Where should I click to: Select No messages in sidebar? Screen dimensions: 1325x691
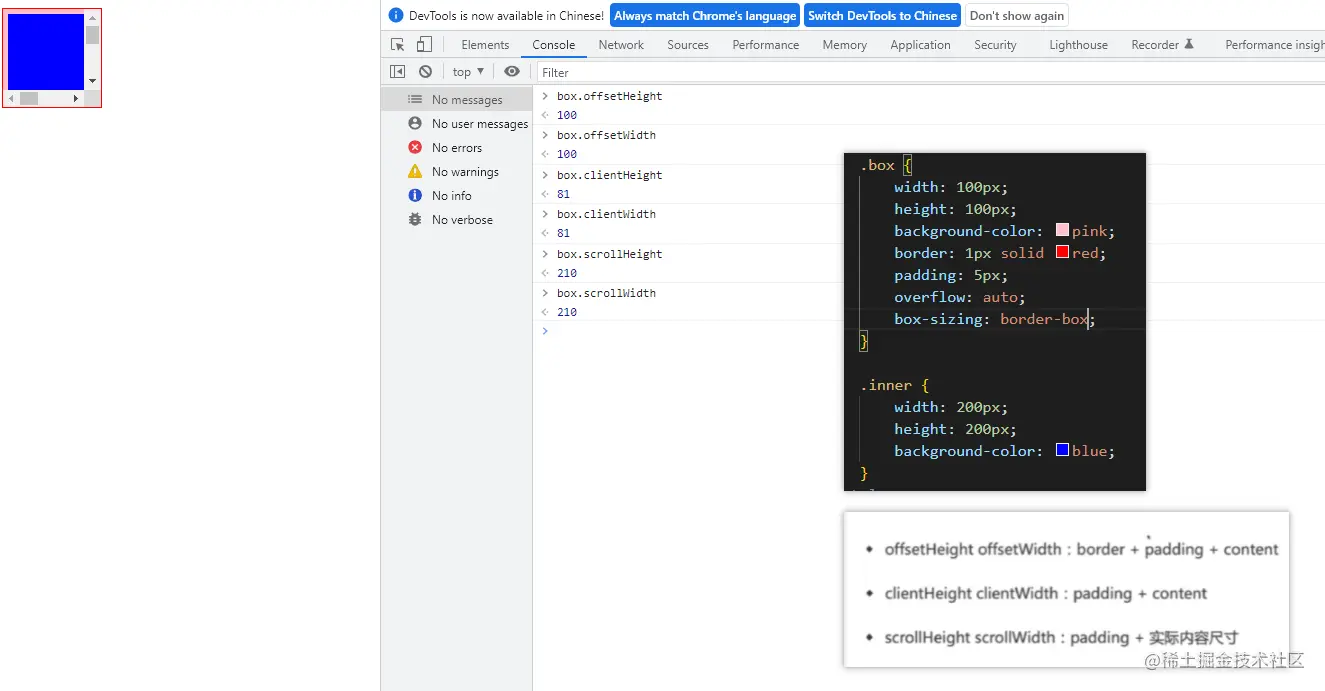[457, 100]
